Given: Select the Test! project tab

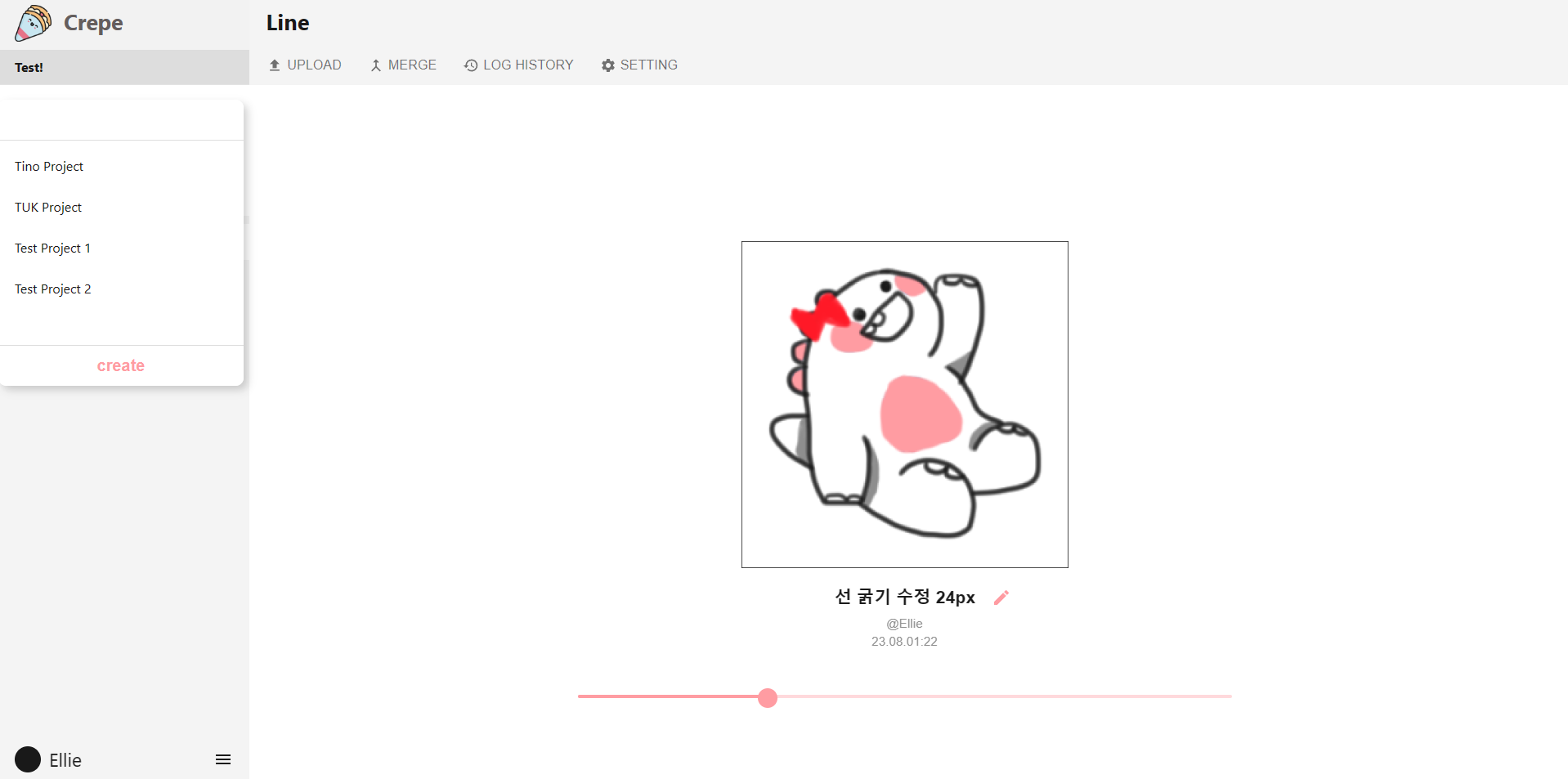Looking at the screenshot, I should click(x=29, y=67).
